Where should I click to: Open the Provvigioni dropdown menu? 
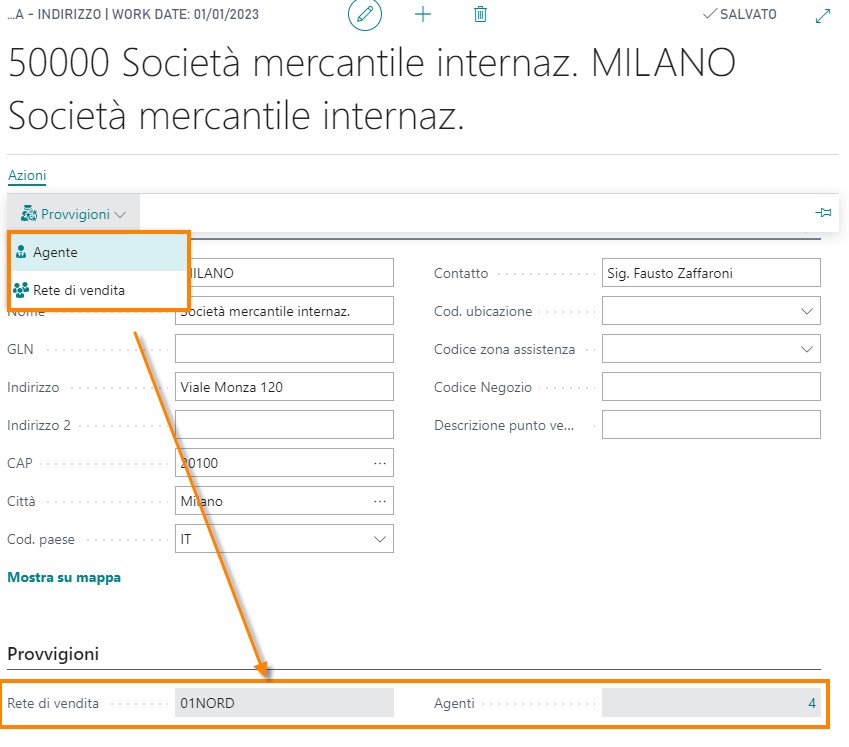[x=74, y=214]
